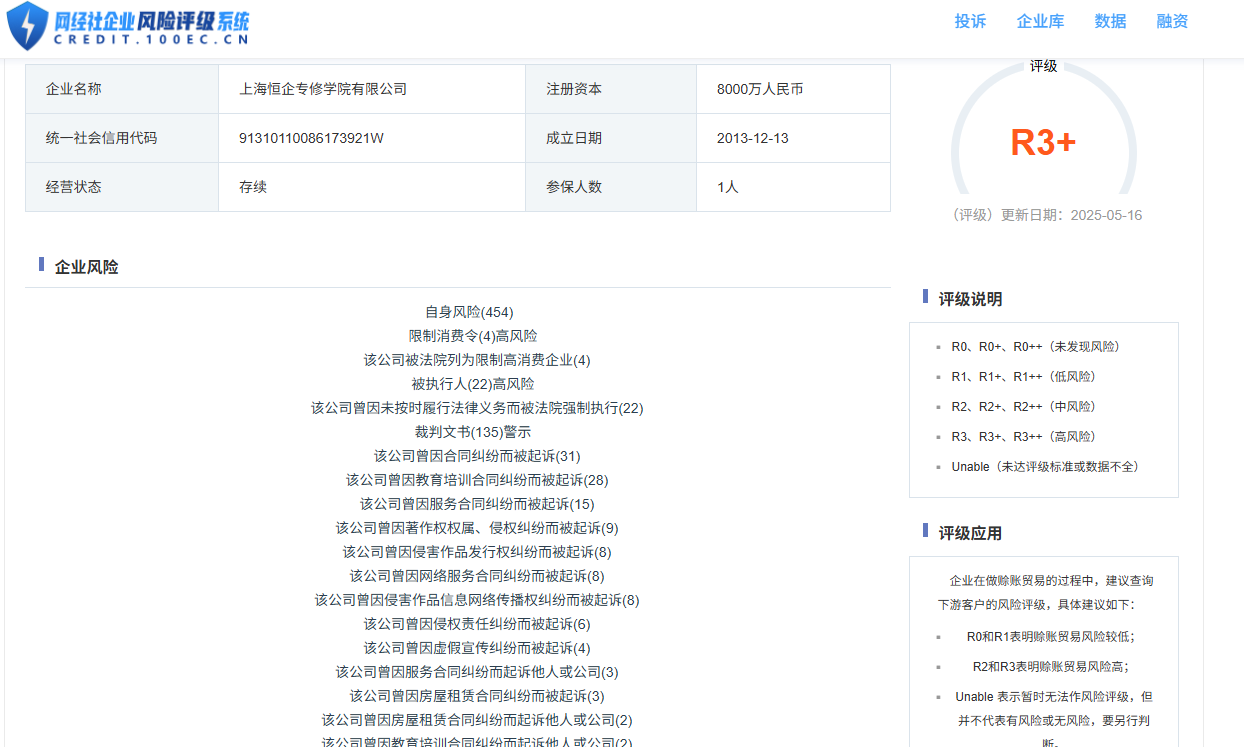Click 侵权责任纠纷而被起诉(6) line
Screen dimensions: 1244x747
(x=477, y=624)
